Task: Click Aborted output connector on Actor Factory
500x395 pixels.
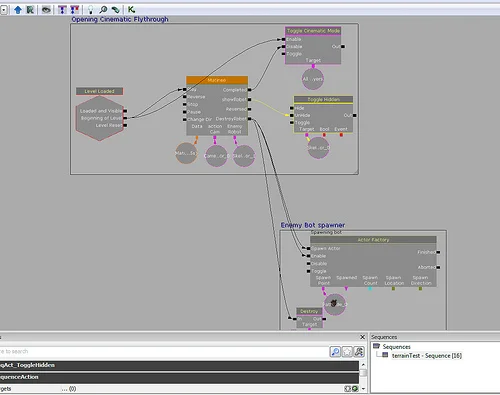Action: [x=438, y=267]
